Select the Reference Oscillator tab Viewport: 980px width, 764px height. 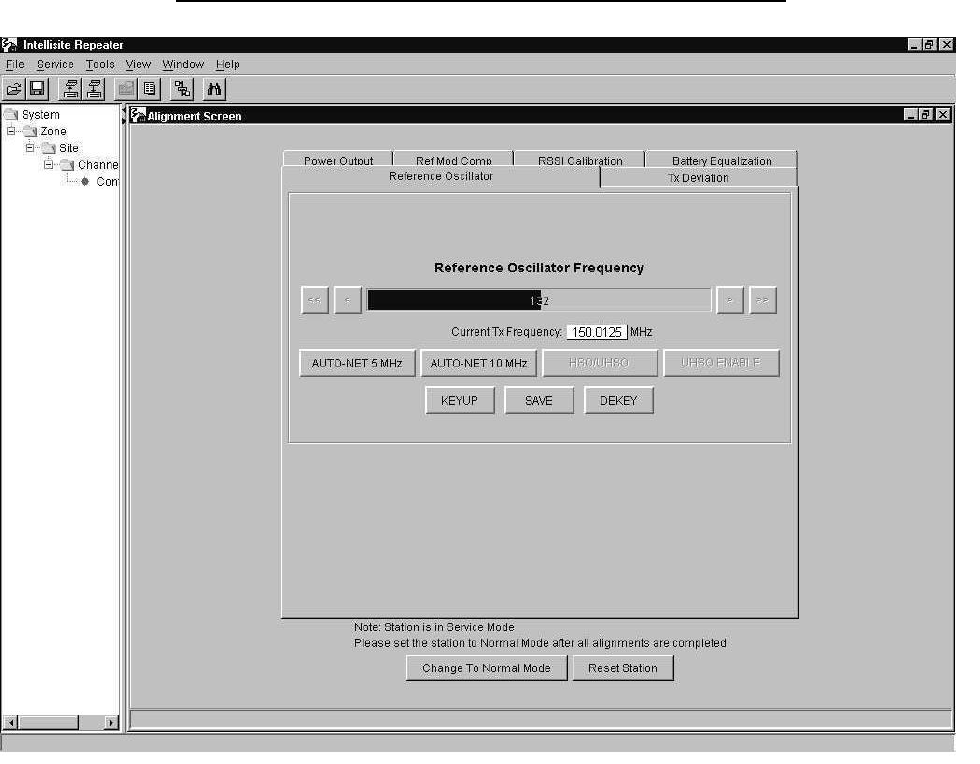pyautogui.click(x=441, y=176)
